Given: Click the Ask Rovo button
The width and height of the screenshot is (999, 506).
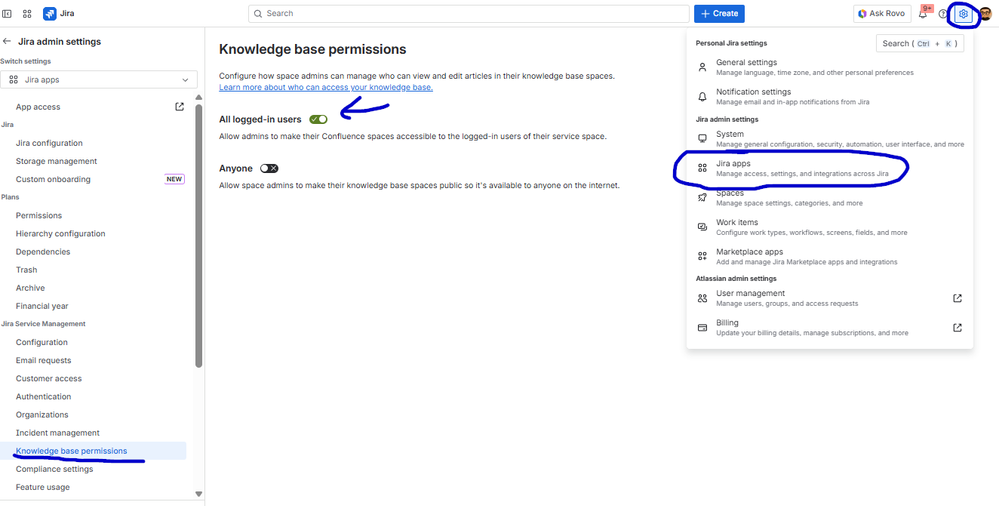Looking at the screenshot, I should [882, 13].
